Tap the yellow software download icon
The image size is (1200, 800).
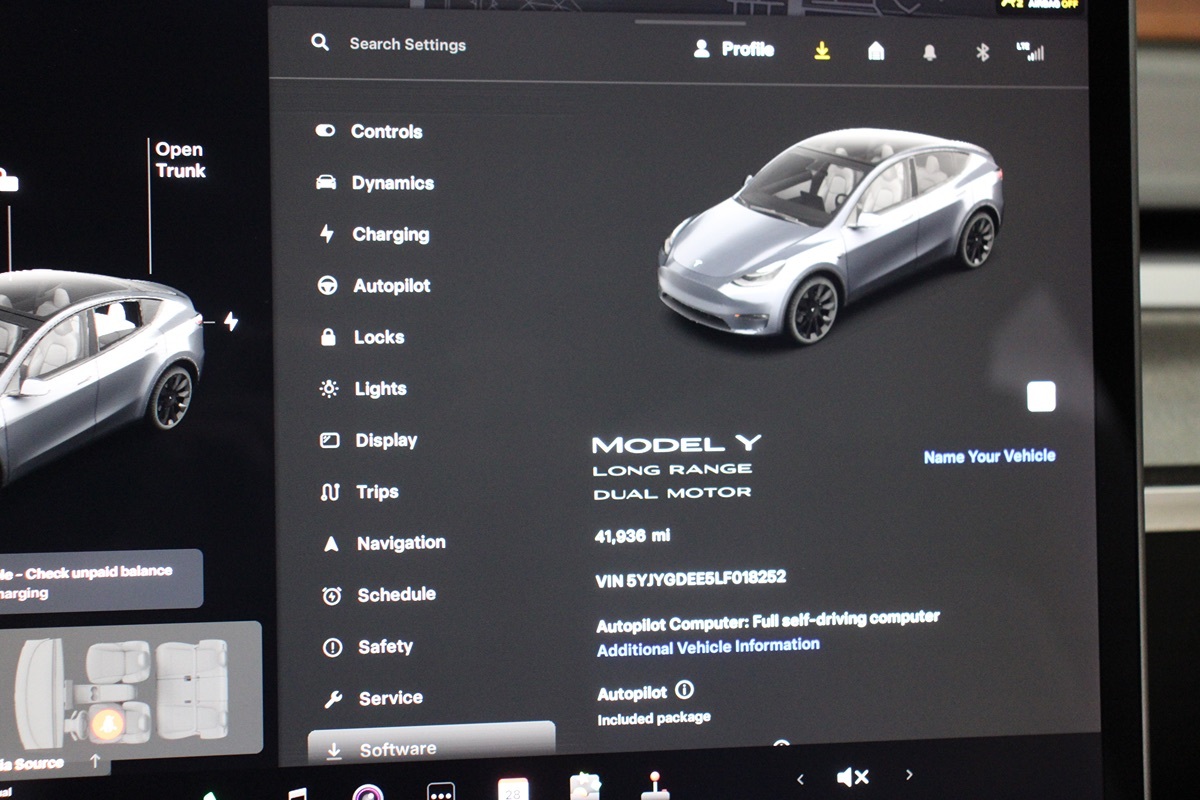[x=822, y=51]
